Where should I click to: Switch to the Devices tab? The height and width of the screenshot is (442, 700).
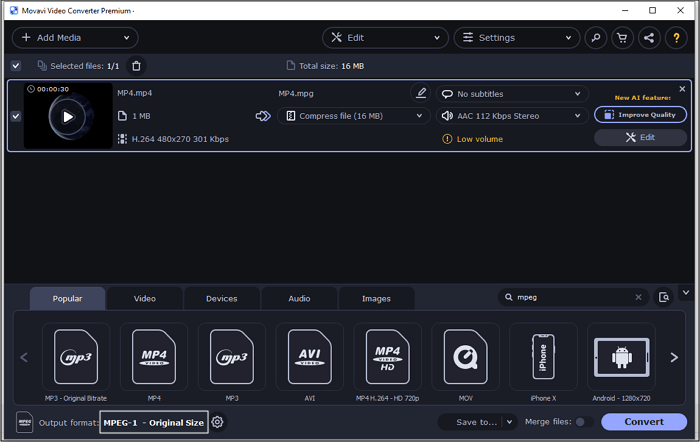tap(221, 298)
